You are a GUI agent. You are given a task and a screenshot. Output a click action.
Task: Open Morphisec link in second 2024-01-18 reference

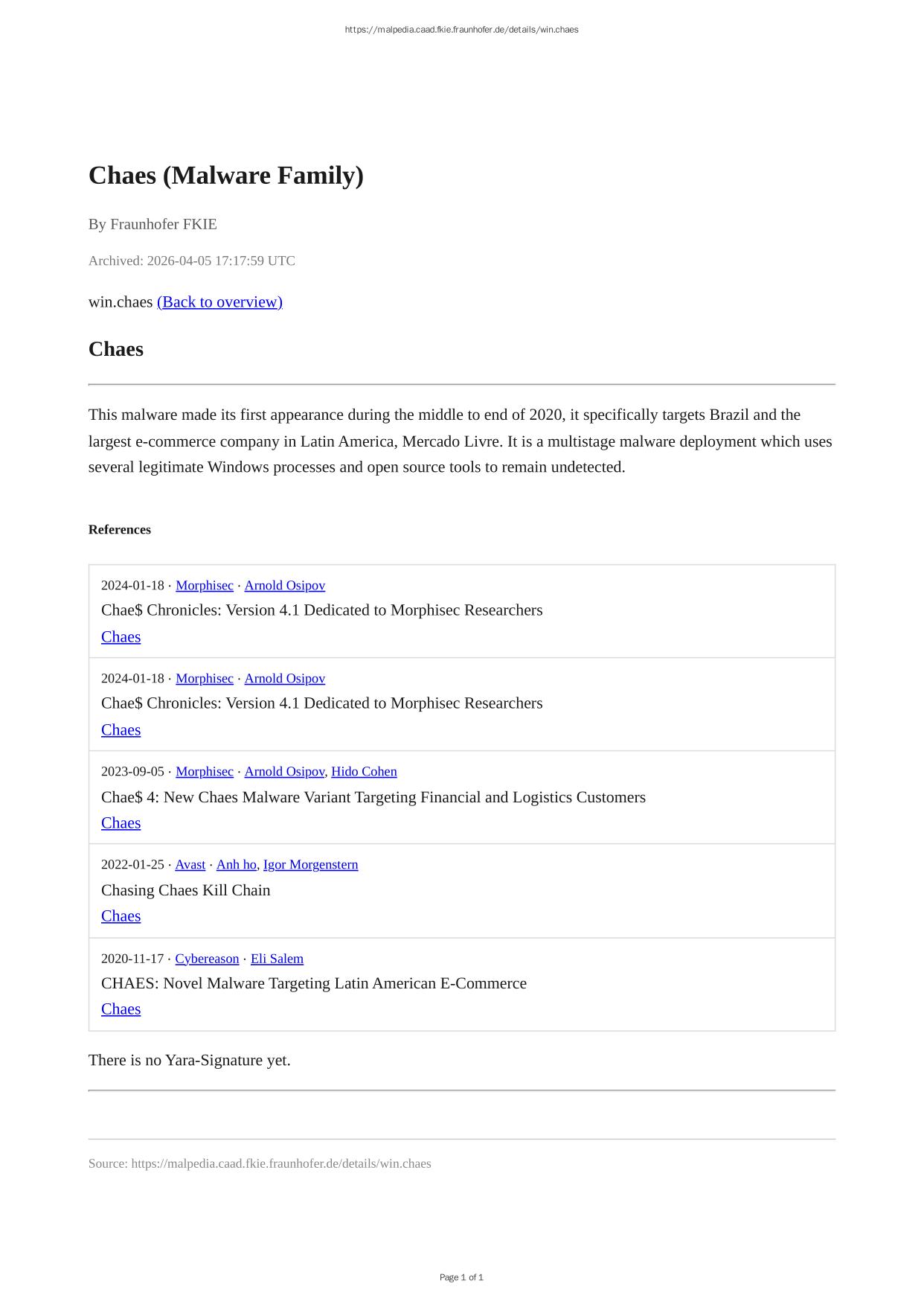click(204, 679)
